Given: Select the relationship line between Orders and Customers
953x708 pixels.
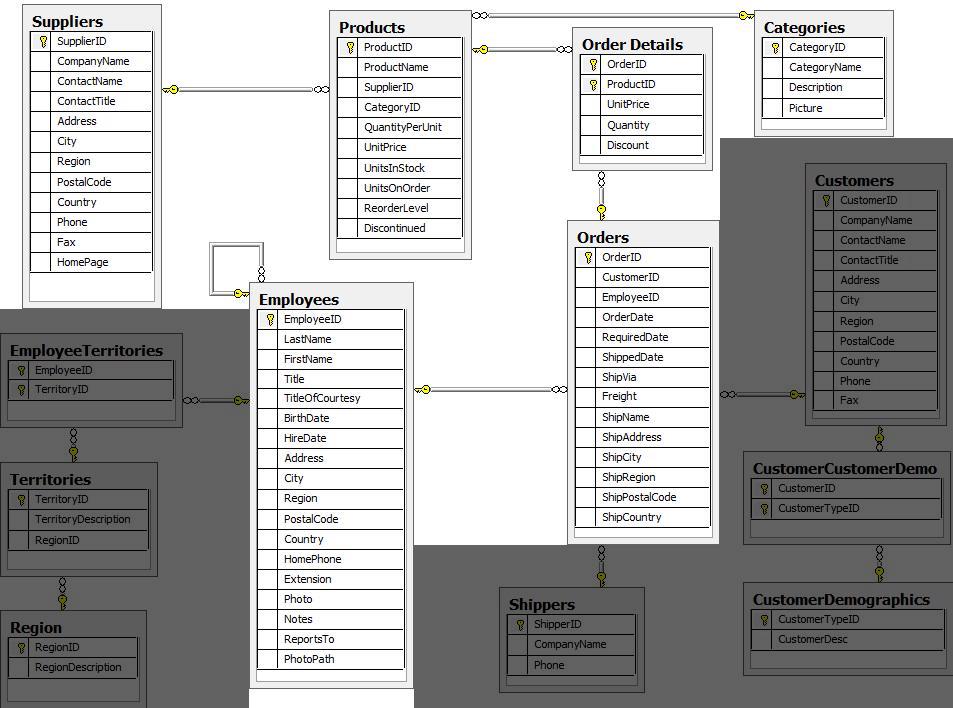Looking at the screenshot, I should point(760,396).
